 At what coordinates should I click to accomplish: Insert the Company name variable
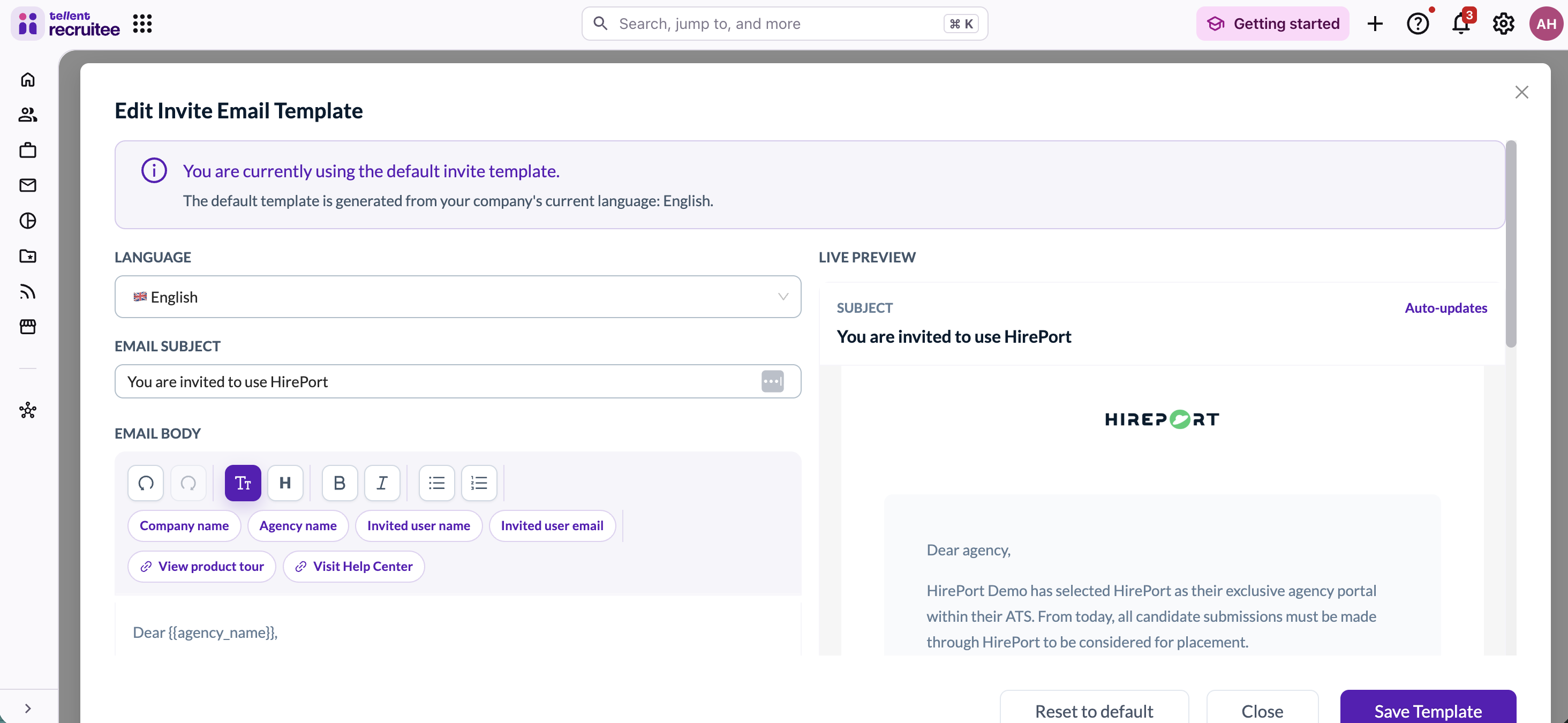[184, 526]
